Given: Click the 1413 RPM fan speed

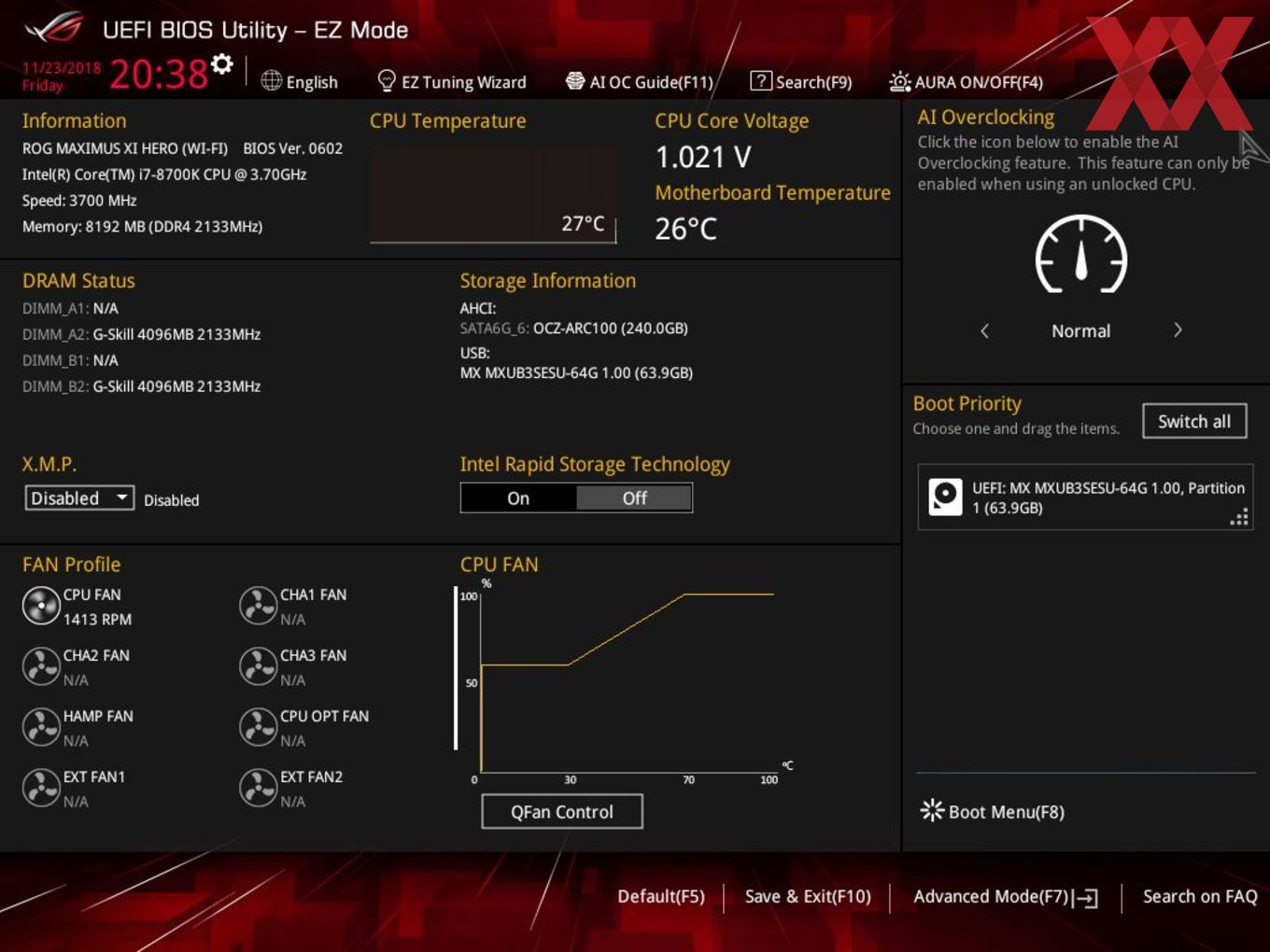Looking at the screenshot, I should [97, 619].
